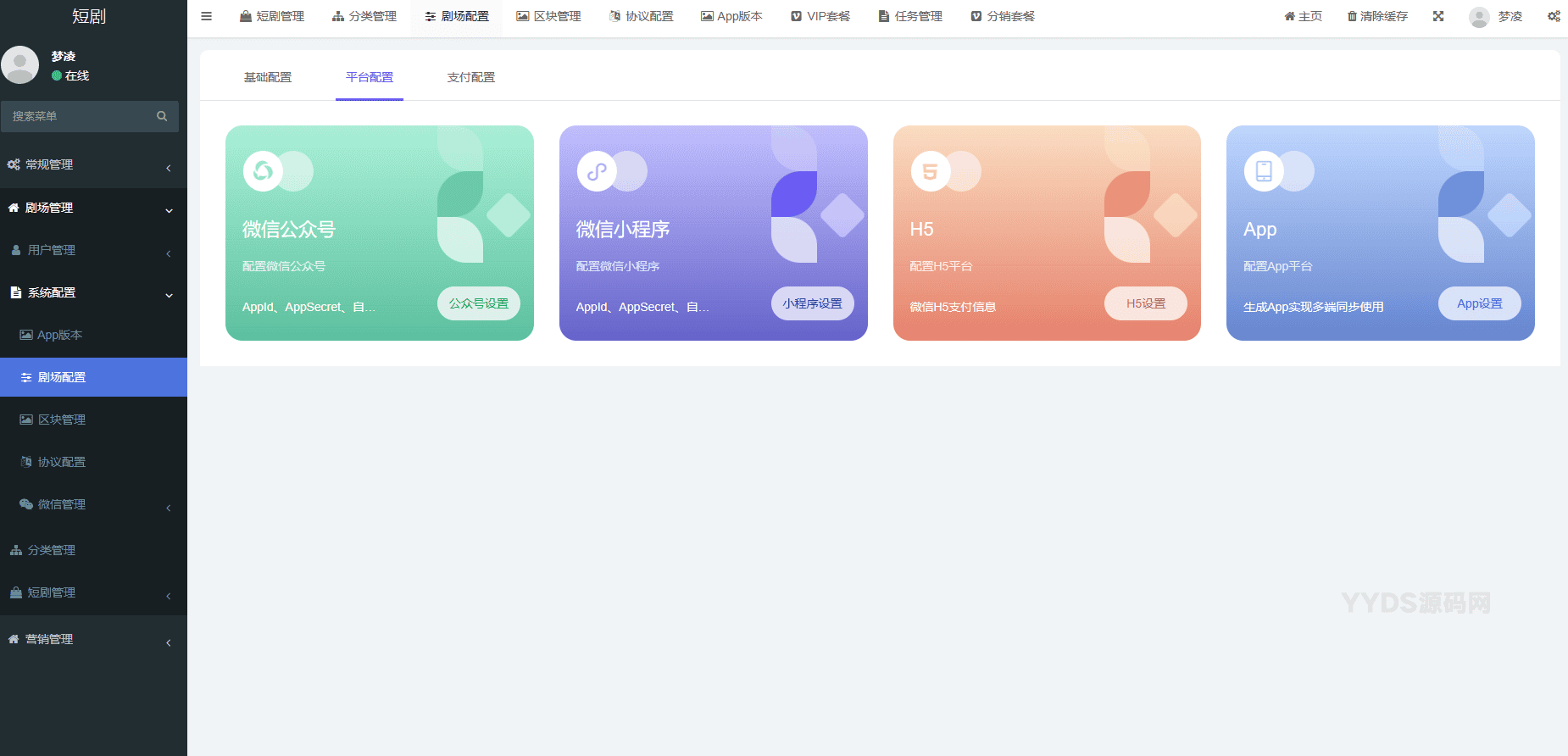Click the 配置H5平台 text

pos(941,266)
